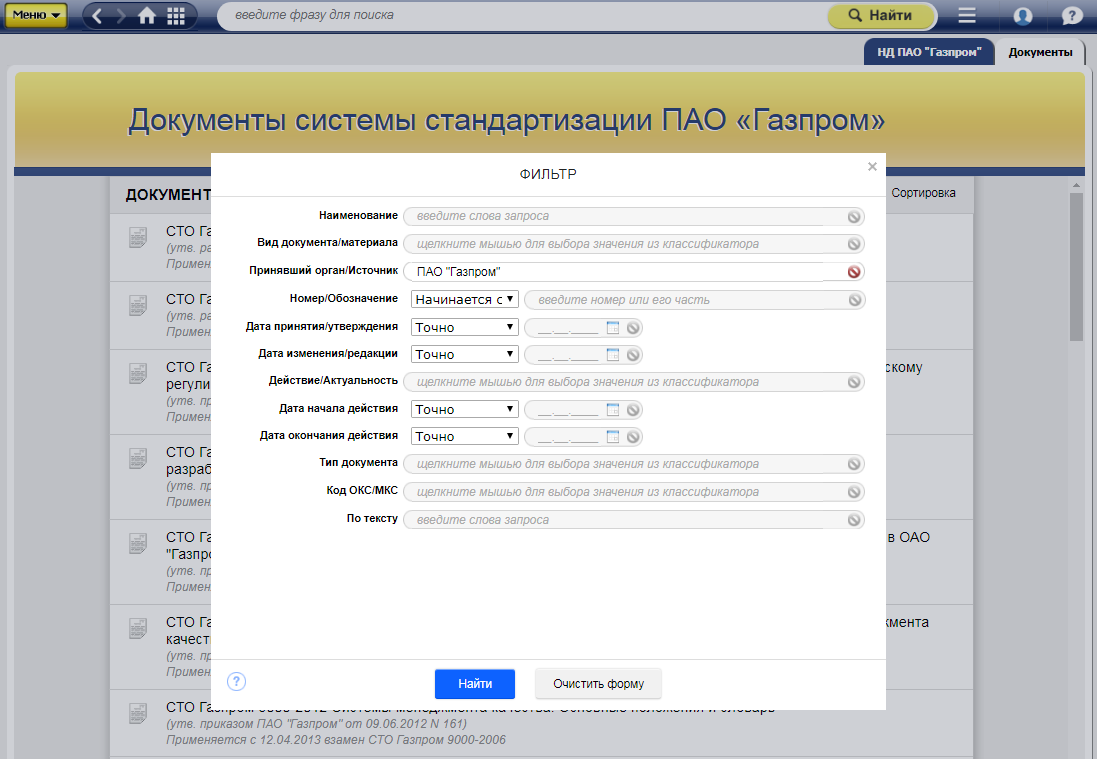Screen dimensions: 1097x759
Task: Open the apps grid icon
Action: [x=176, y=16]
